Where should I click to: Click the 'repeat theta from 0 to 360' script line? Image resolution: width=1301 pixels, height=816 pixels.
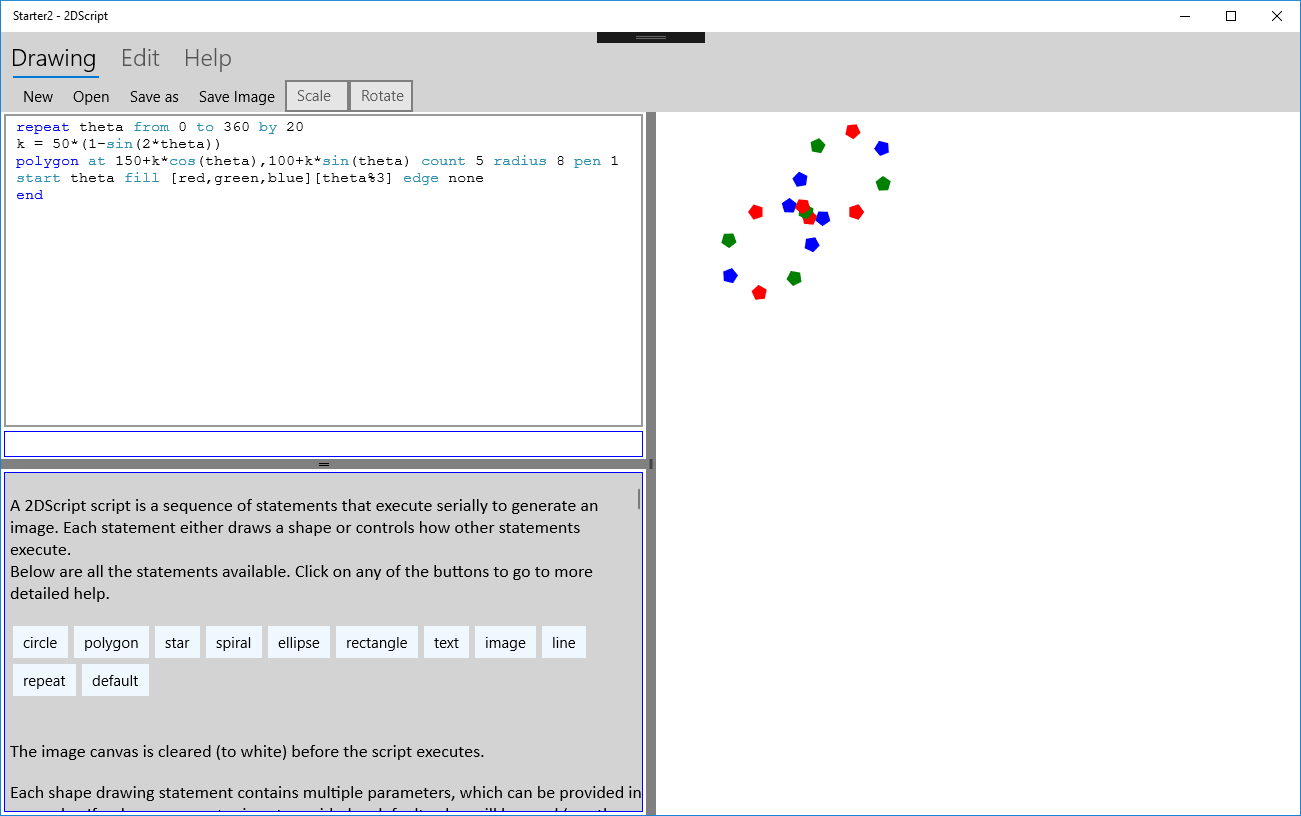[x=160, y=127]
